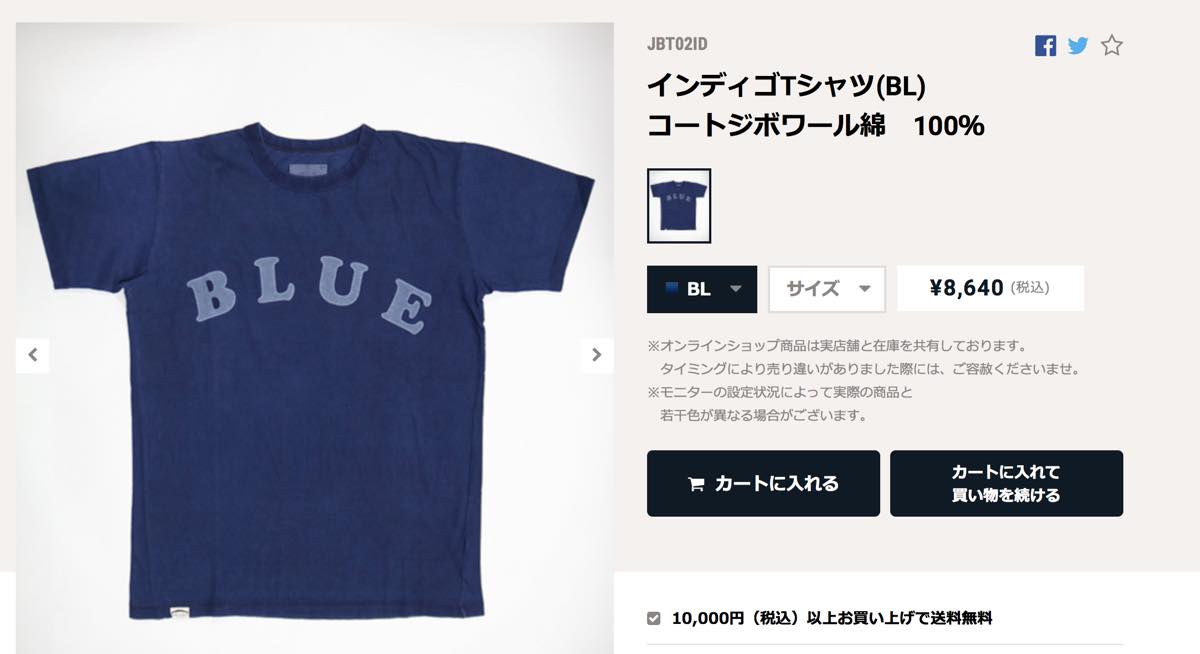Click the down arrow next to BL
The width and height of the screenshot is (1200, 654).
pos(736,289)
